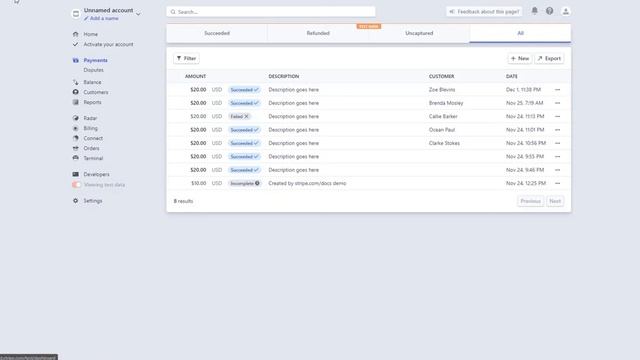Open the Home sidebar item
640x360 pixels.
[x=90, y=34]
